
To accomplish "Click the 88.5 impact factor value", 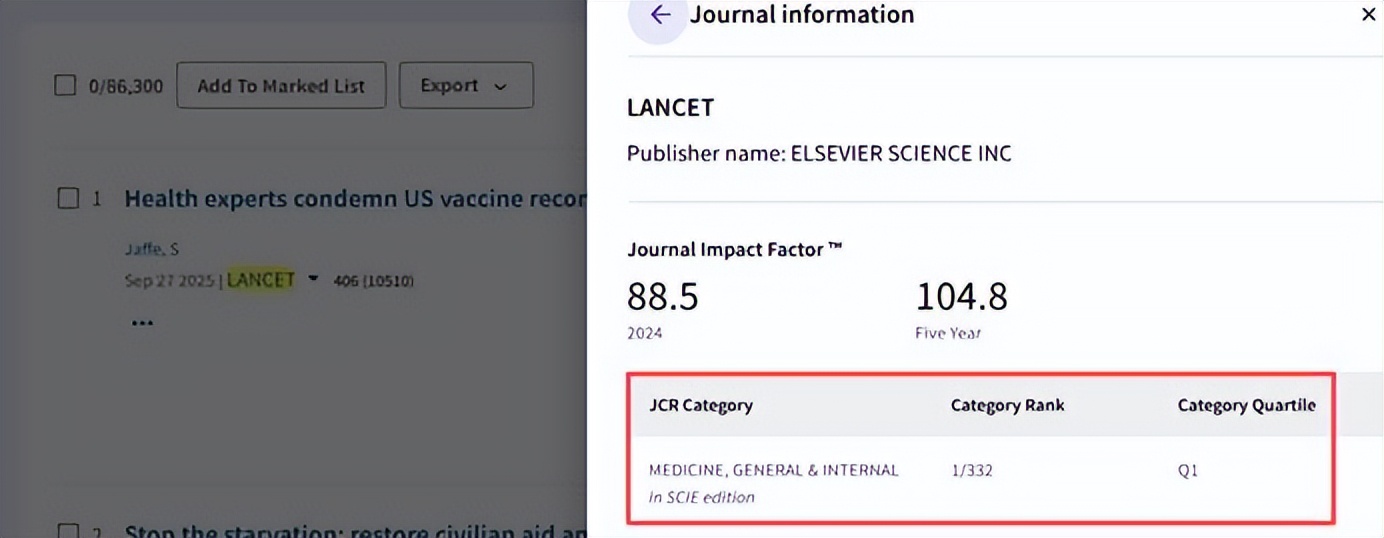I will [662, 297].
